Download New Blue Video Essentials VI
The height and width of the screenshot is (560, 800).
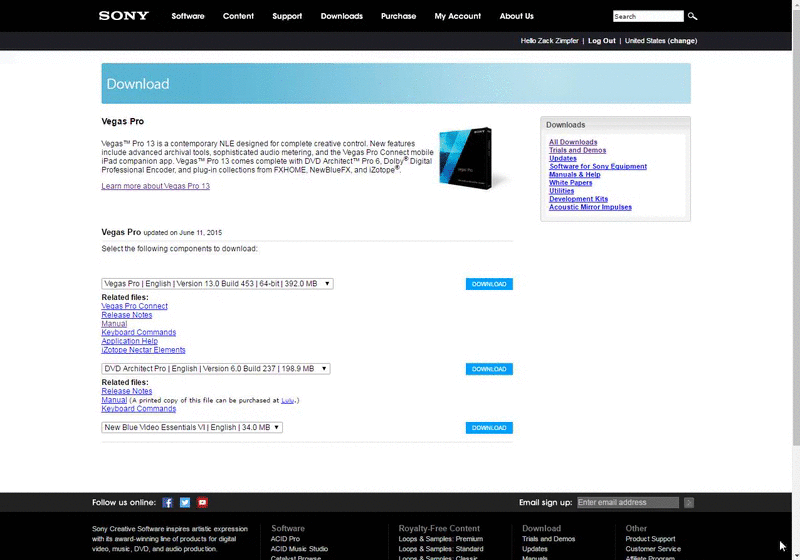489,428
